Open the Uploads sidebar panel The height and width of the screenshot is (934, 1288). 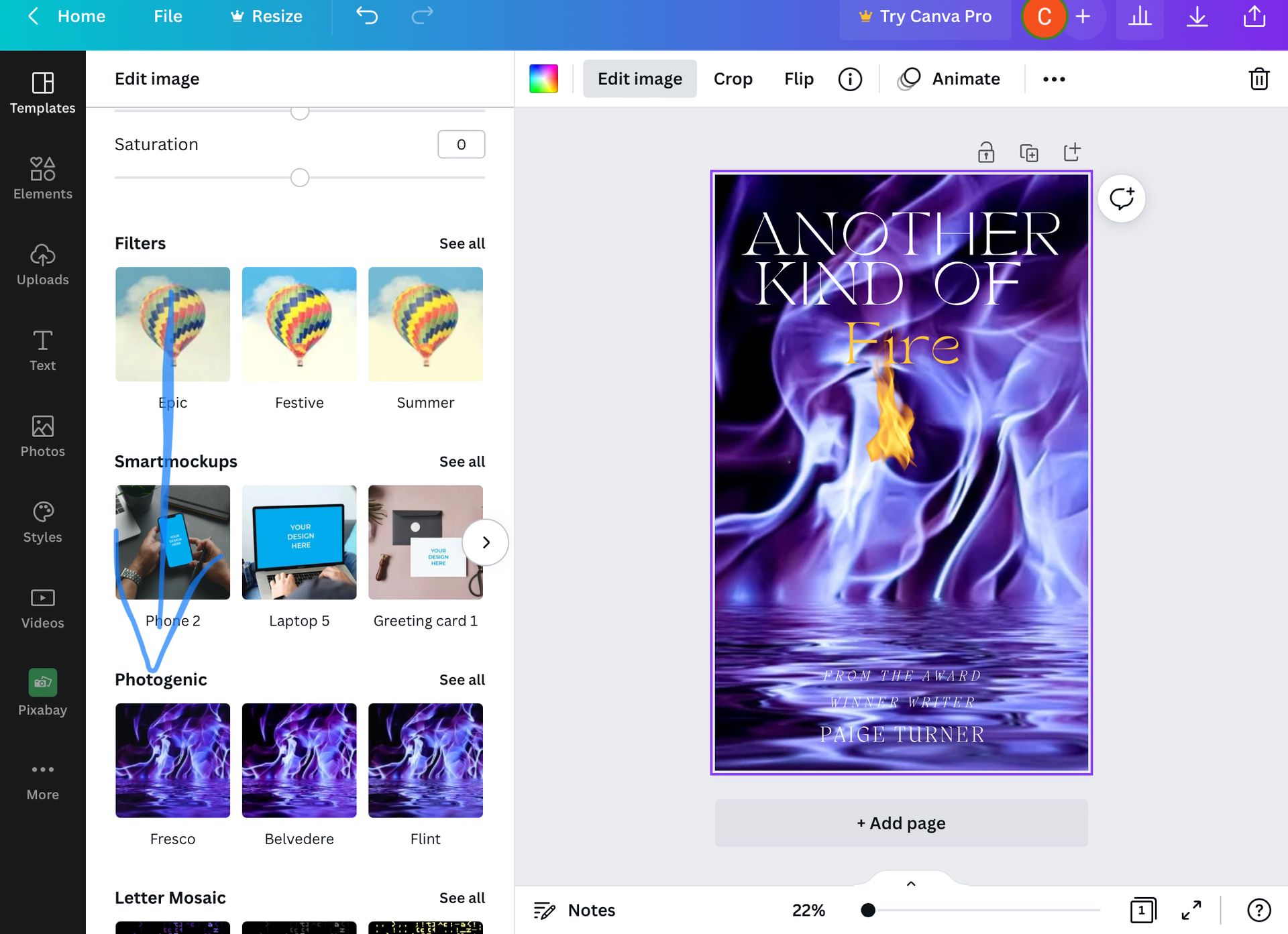tap(42, 265)
